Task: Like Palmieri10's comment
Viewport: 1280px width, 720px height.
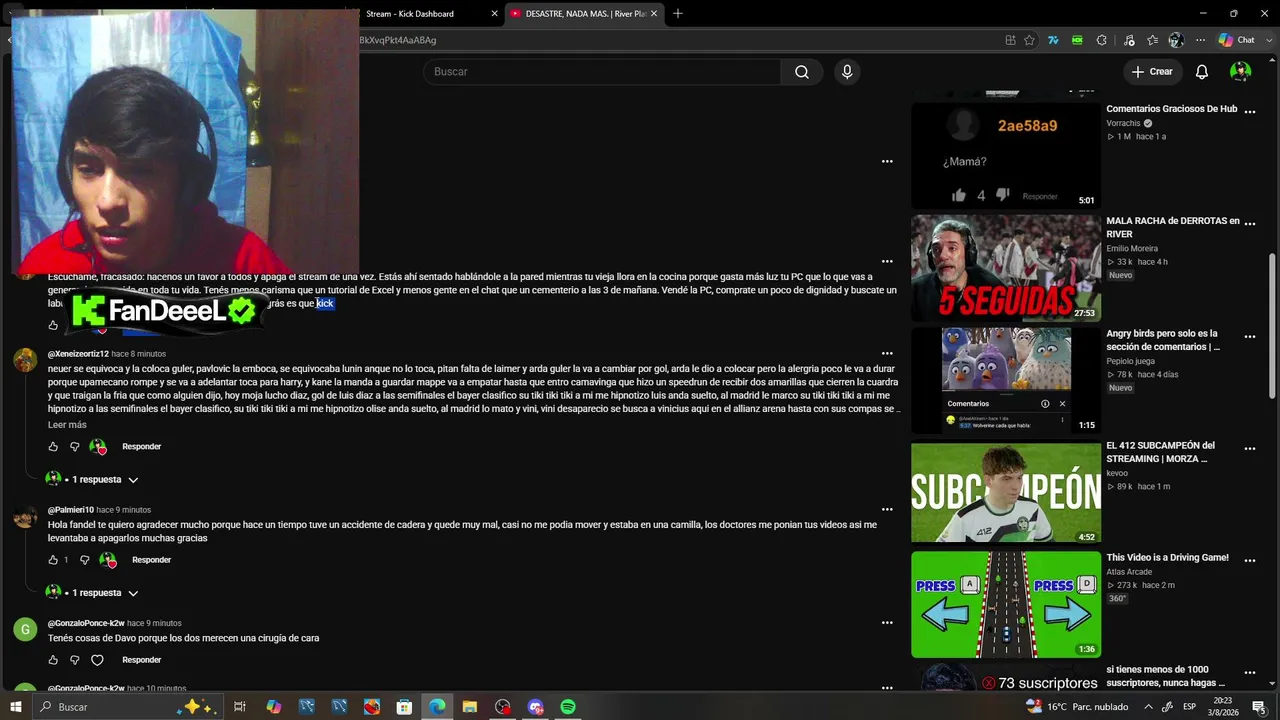Action: tap(53, 560)
